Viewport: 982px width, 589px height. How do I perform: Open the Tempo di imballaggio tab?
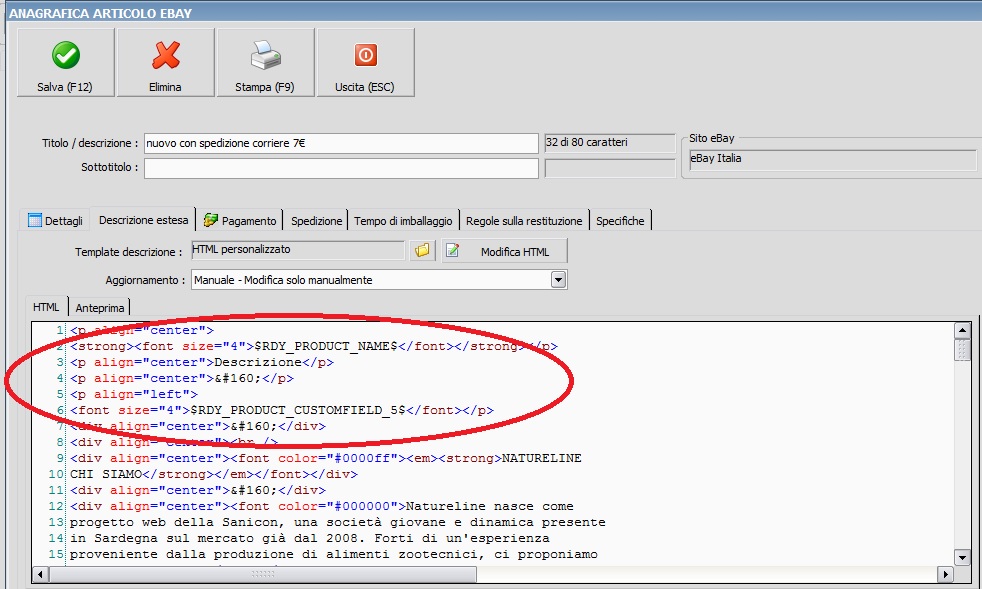(x=403, y=221)
